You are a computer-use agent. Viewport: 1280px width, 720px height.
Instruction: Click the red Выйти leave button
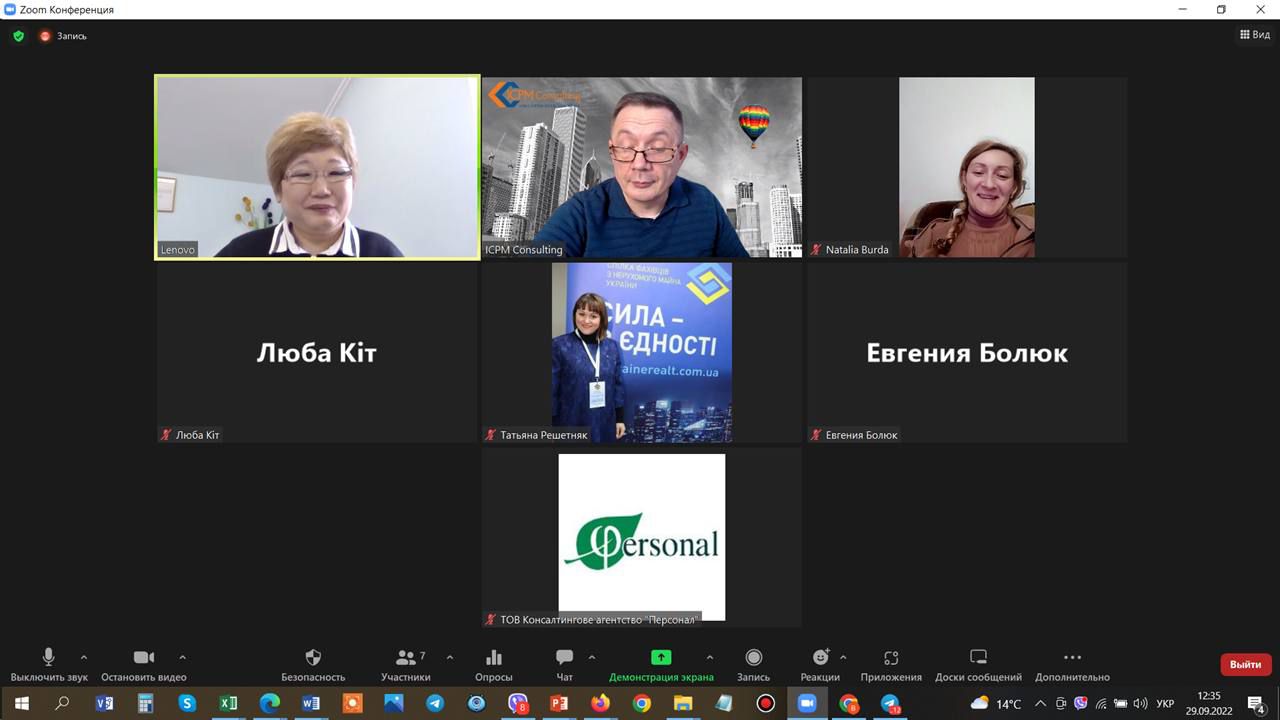[x=1245, y=664]
